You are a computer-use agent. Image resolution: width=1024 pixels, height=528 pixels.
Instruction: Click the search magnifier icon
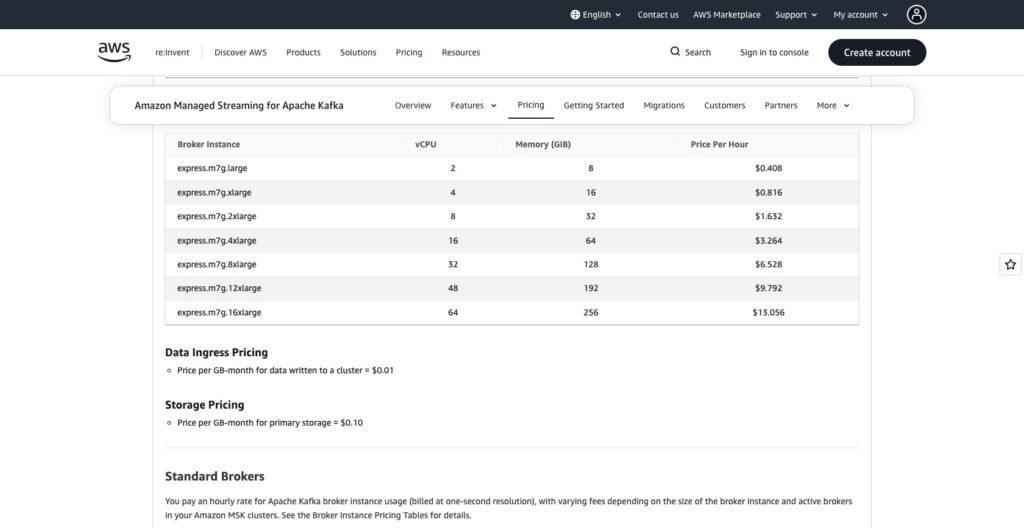coord(675,52)
